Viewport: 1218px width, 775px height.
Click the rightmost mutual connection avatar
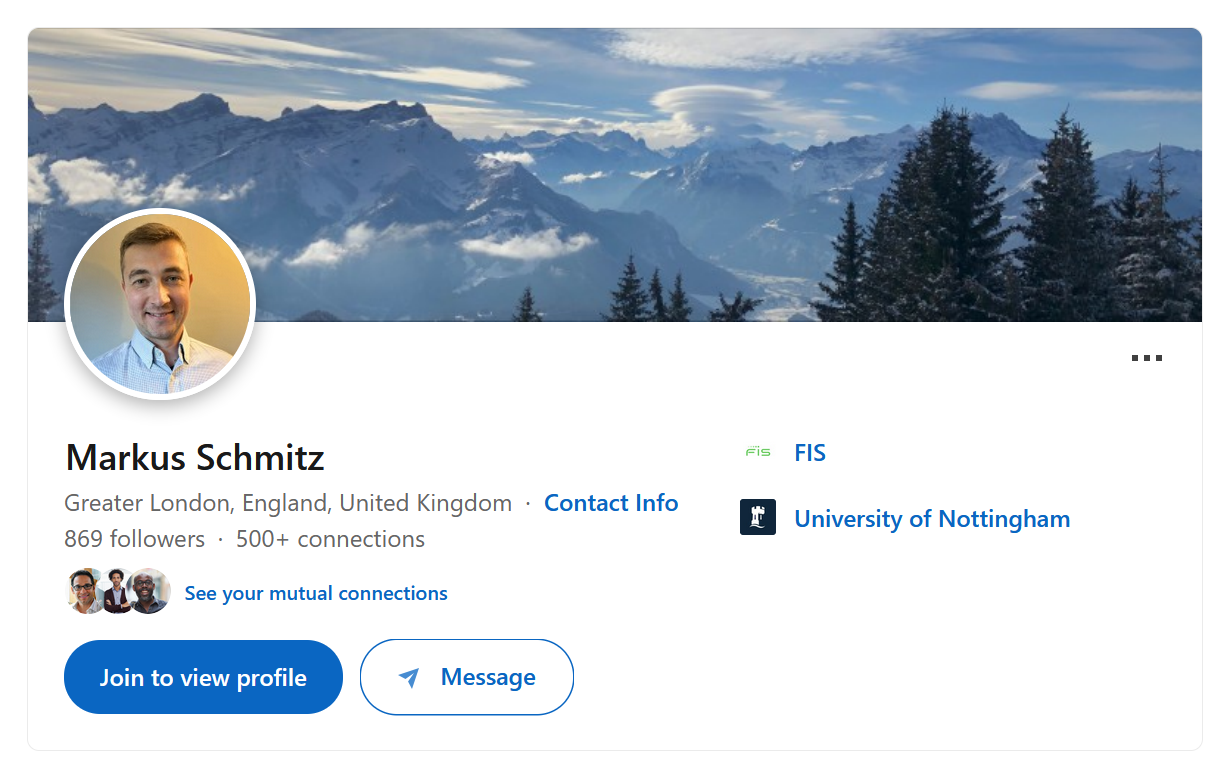click(x=151, y=591)
